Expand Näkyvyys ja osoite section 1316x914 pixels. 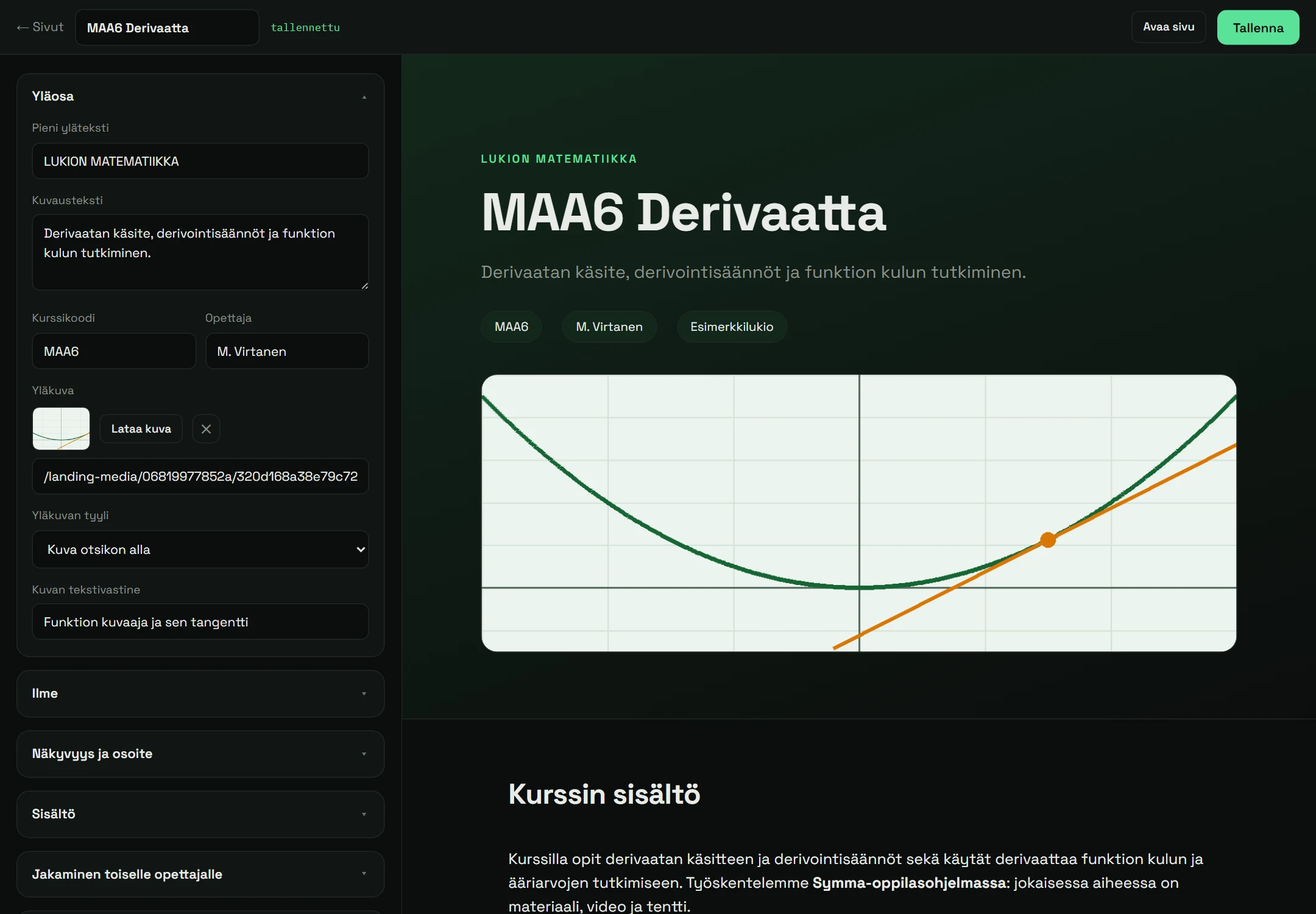pos(200,754)
